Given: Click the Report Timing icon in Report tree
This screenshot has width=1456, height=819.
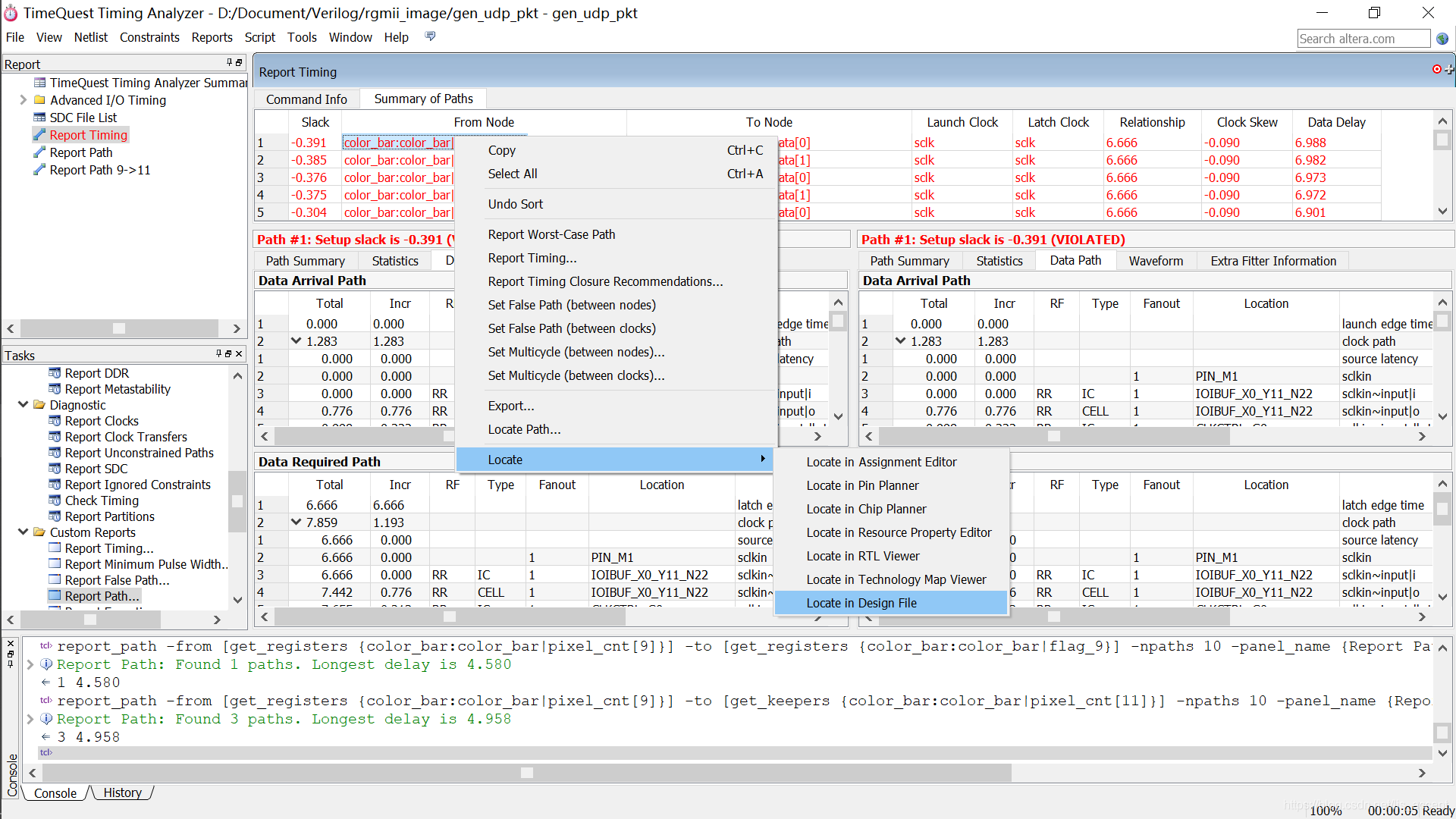Looking at the screenshot, I should (x=39, y=135).
